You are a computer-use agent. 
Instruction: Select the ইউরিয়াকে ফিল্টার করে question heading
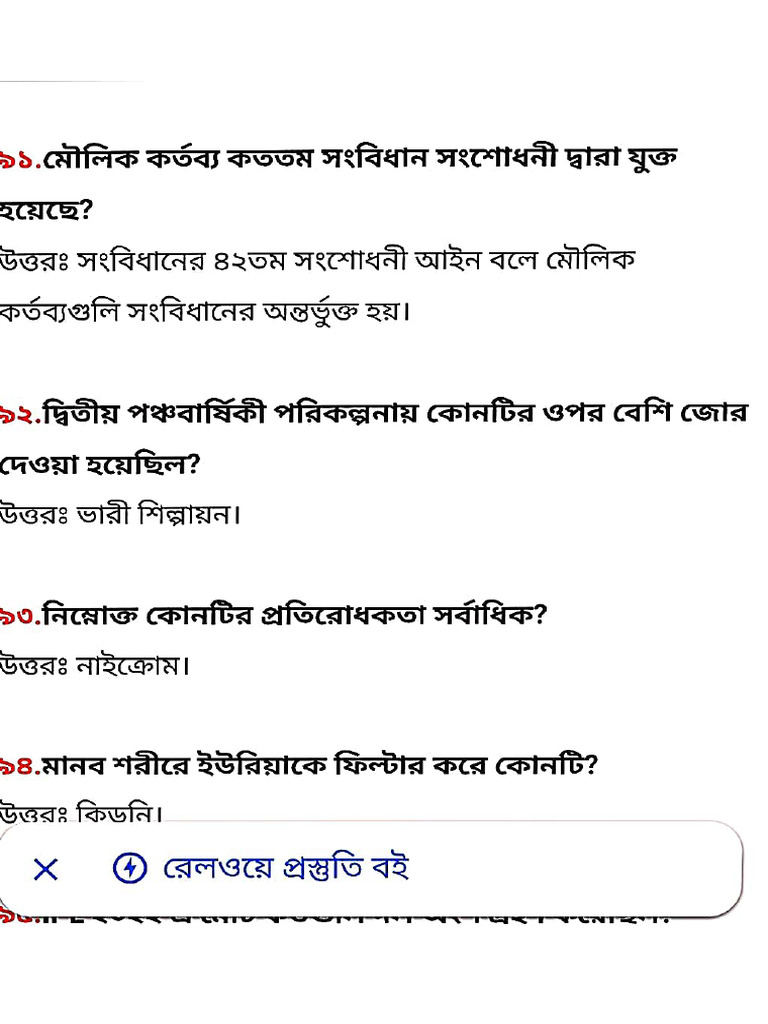(298, 765)
